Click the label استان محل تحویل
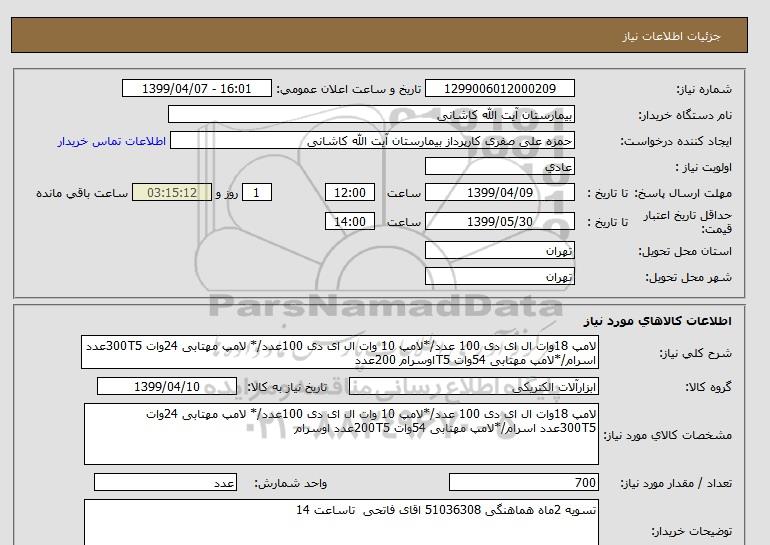Viewport: 770px width, 545px height. (685, 251)
